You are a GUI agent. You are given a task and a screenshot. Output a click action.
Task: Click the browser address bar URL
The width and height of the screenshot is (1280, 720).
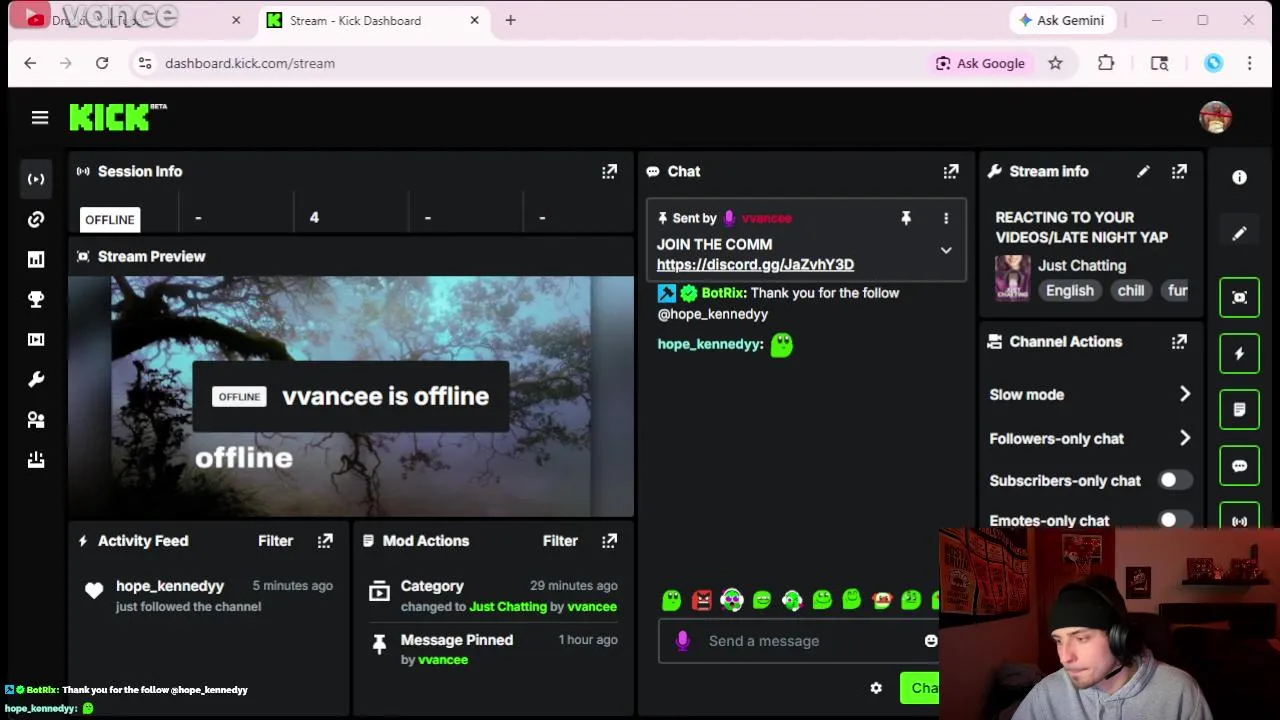pos(250,63)
